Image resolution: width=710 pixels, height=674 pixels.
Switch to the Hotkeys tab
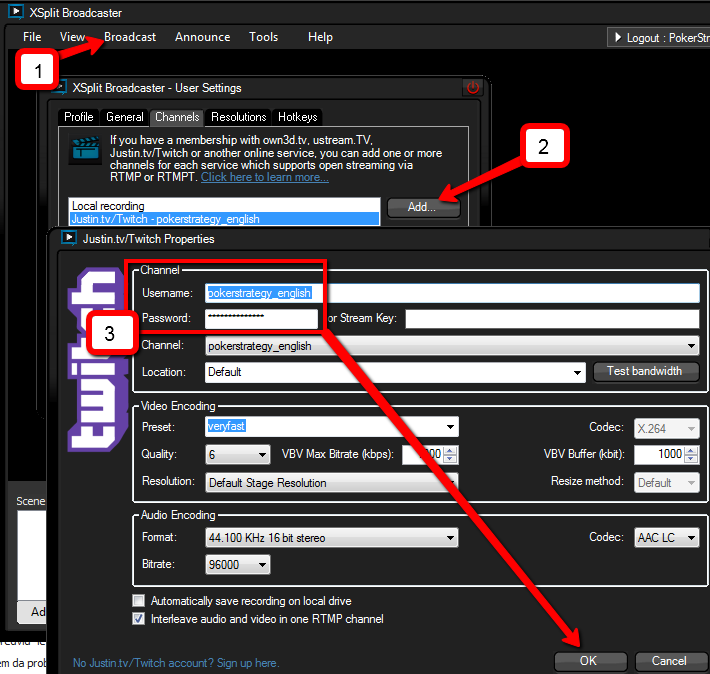297,117
